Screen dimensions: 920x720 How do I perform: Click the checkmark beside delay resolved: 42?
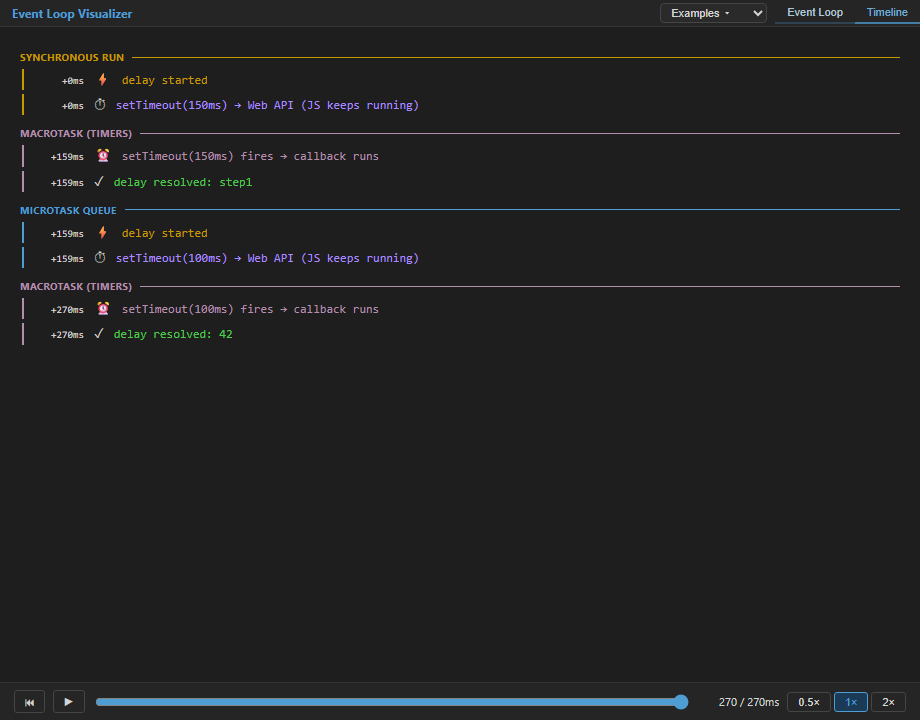pyautogui.click(x=99, y=333)
